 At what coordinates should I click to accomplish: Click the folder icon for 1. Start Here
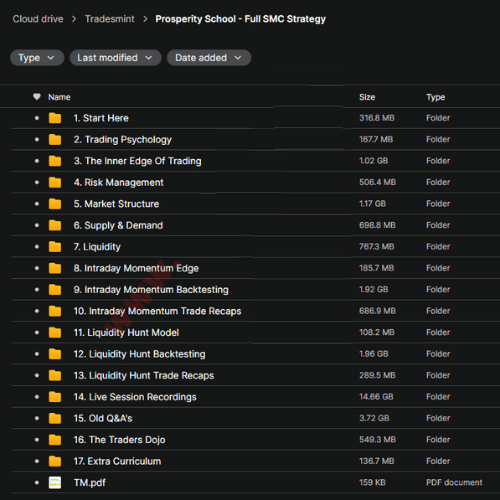click(x=55, y=118)
